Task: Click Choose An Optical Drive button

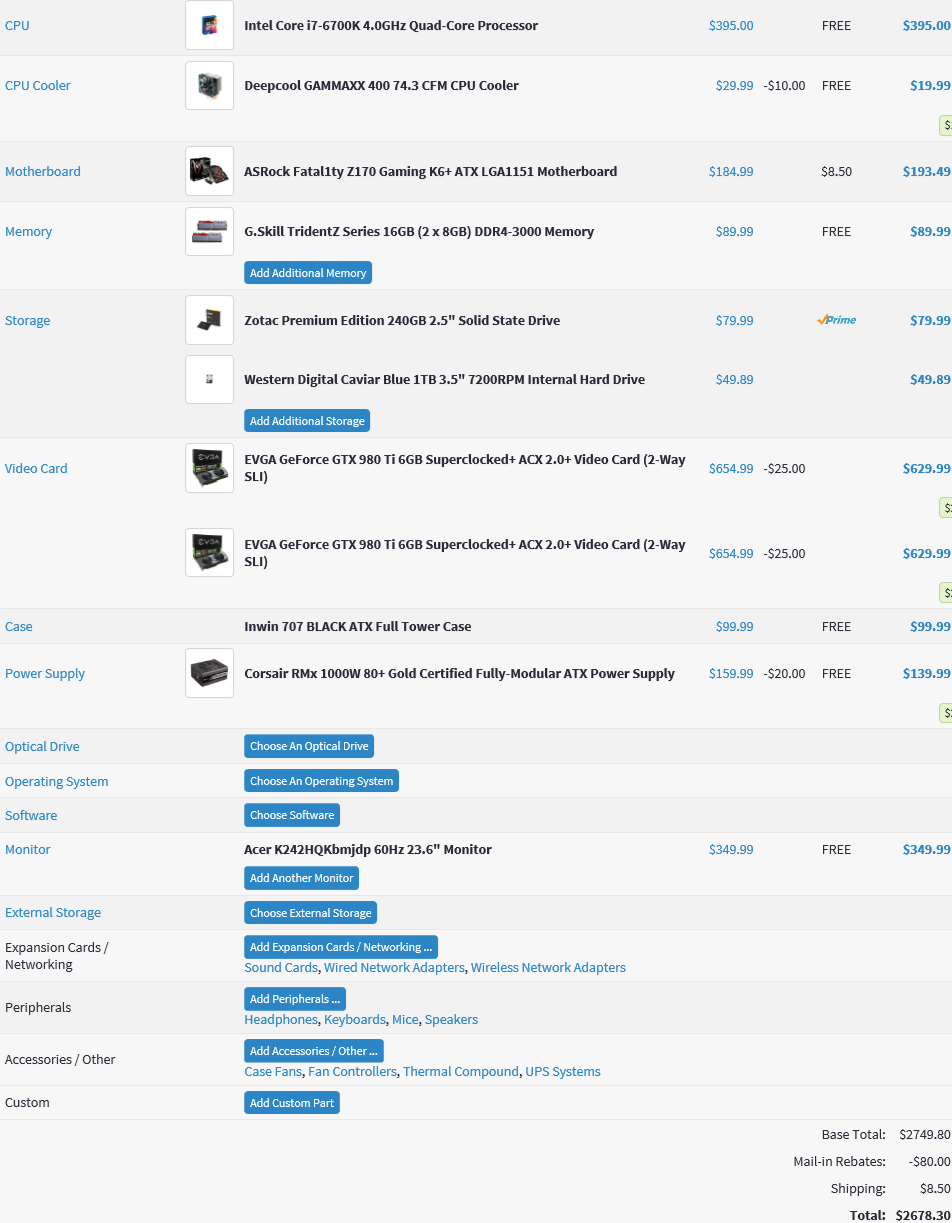Action: click(309, 746)
